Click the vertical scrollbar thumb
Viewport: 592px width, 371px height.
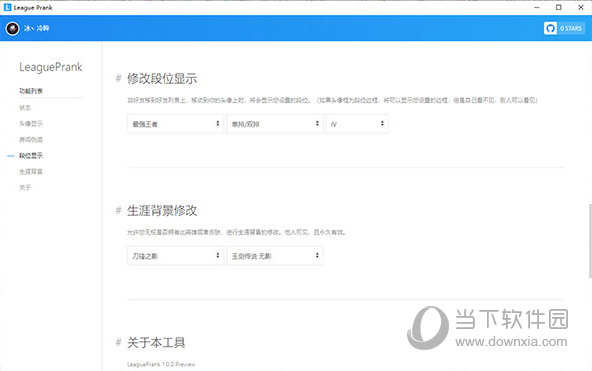[590, 241]
